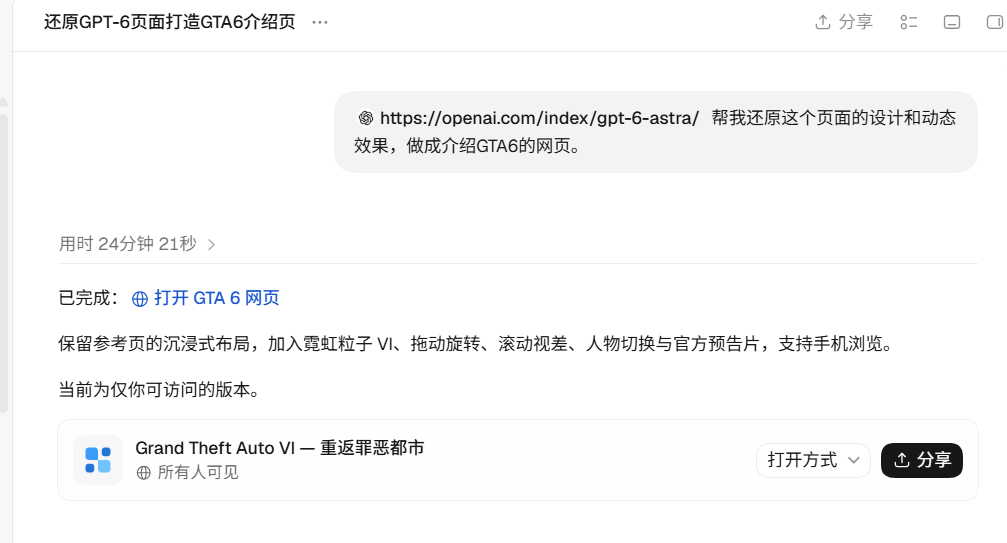This screenshot has width=1007, height=543.
Task: Open the three-dot menu beside conversation title
Action: pyautogui.click(x=320, y=22)
